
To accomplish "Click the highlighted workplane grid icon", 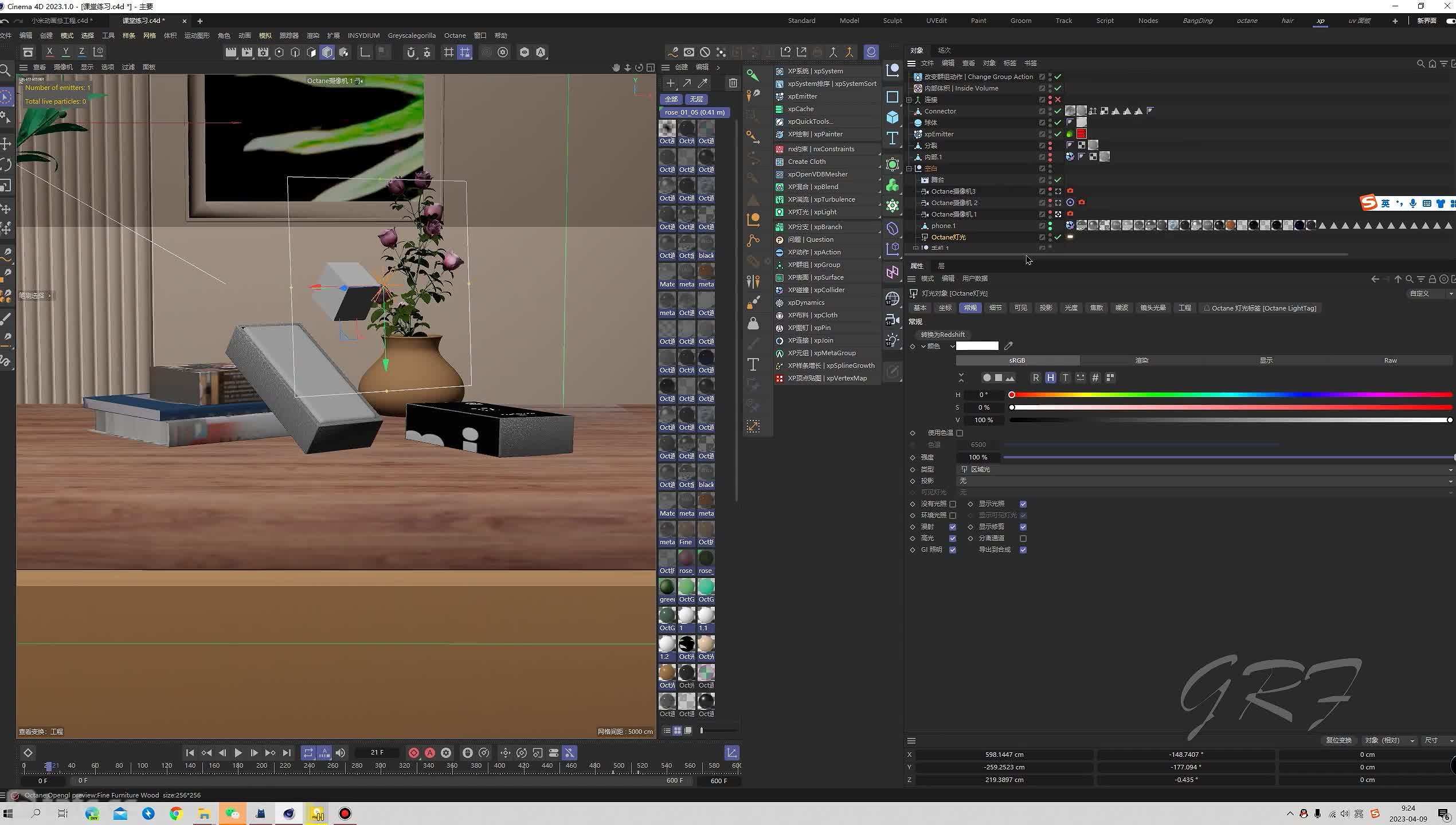I will [x=465, y=52].
